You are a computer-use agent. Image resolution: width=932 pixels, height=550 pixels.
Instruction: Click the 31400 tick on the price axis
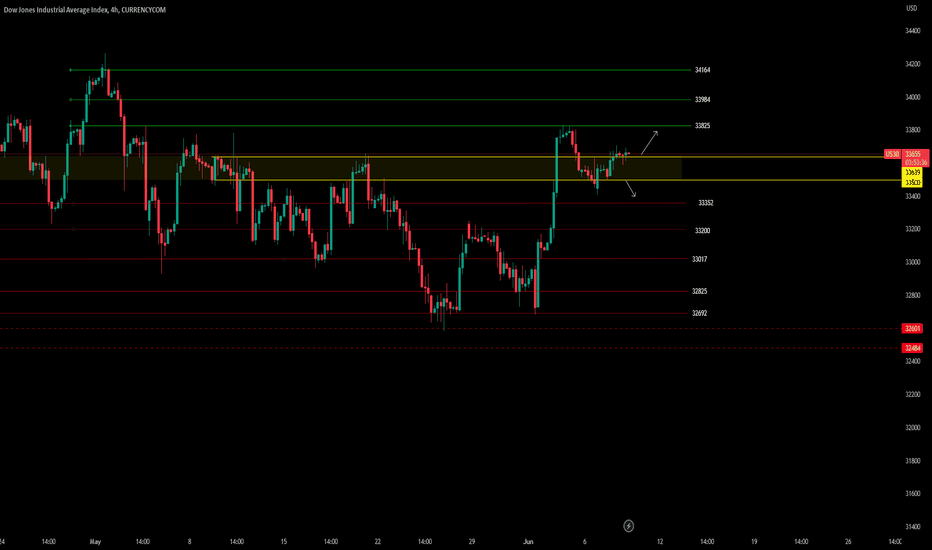(912, 527)
